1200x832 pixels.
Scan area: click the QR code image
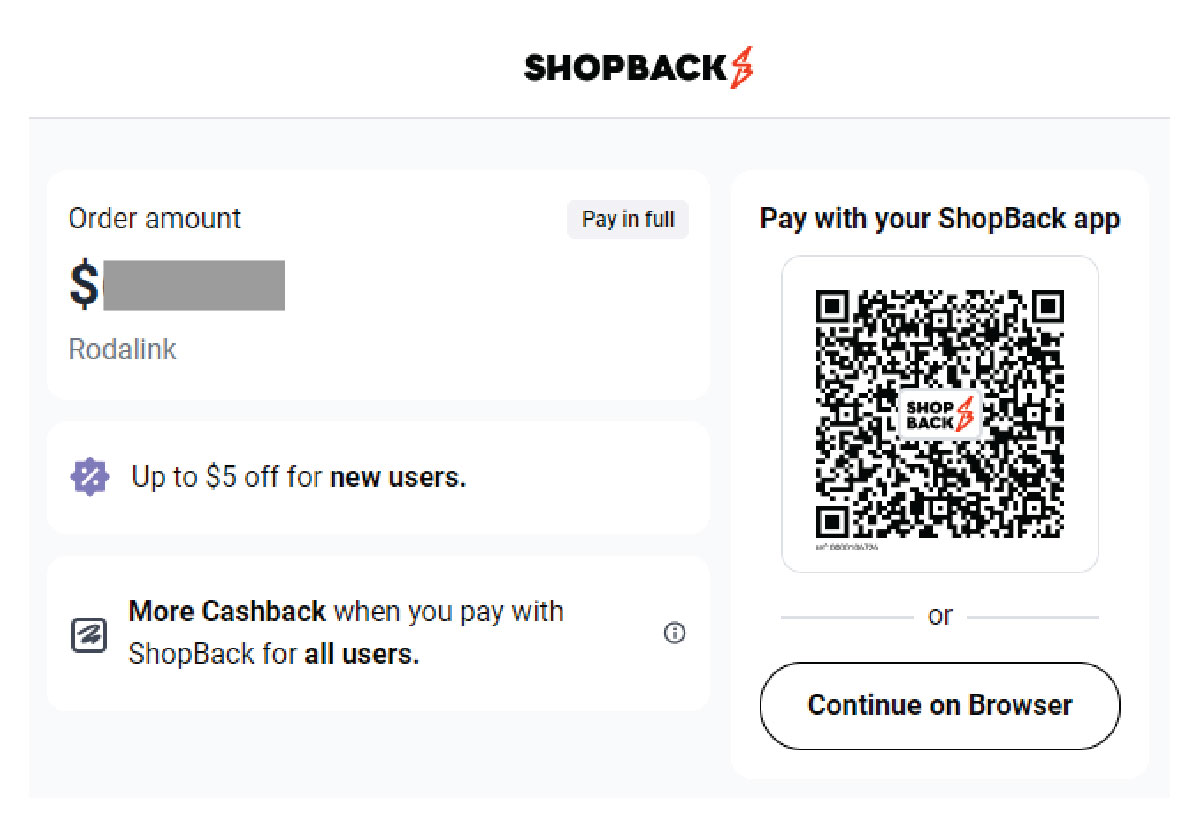(x=940, y=415)
